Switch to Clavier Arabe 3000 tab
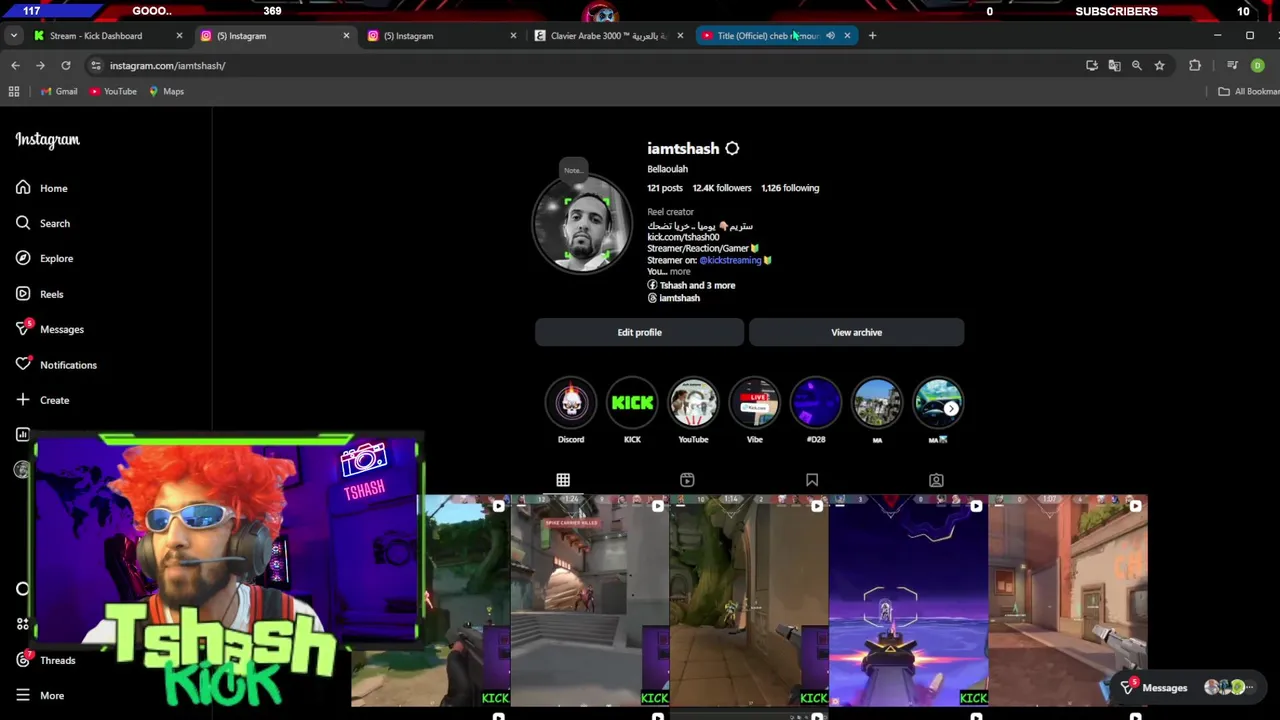This screenshot has width=1280, height=720. [x=610, y=36]
